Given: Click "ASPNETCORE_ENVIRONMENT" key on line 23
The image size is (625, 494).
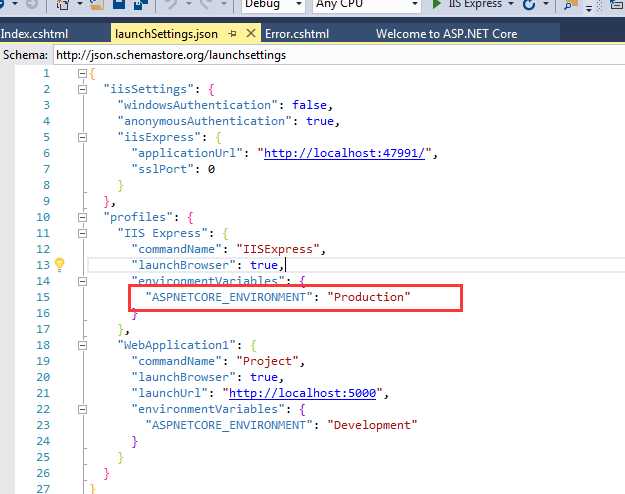Looking at the screenshot, I should 229,425.
